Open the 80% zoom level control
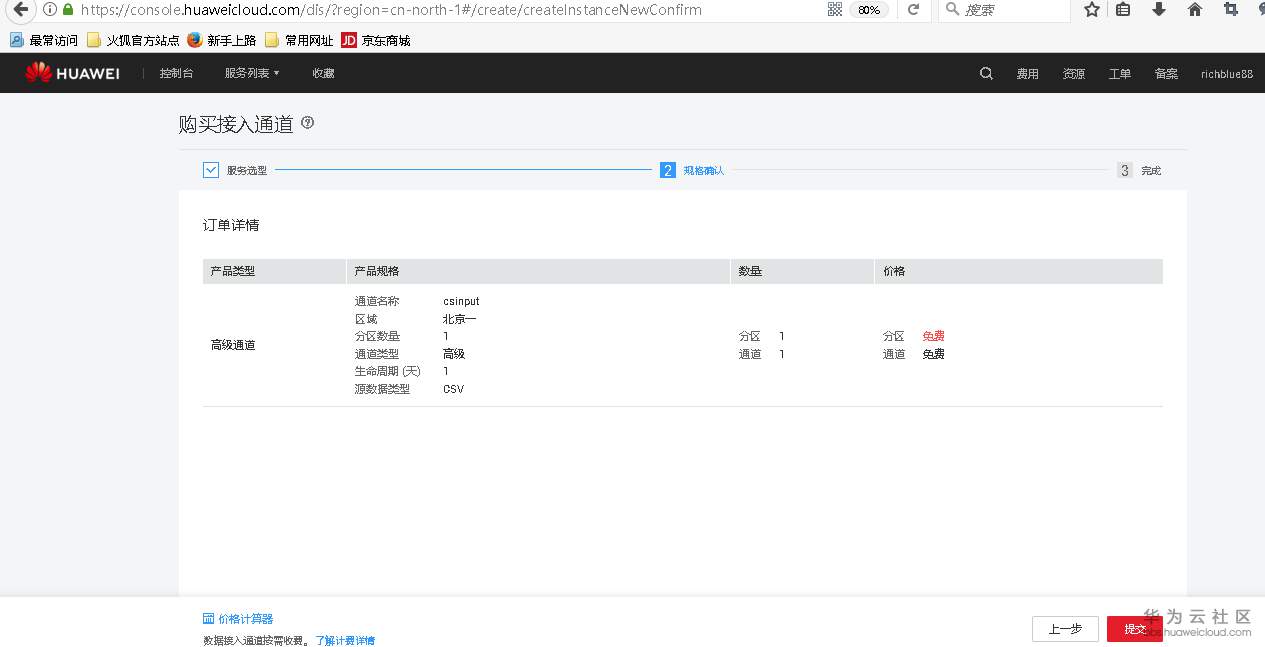The height and width of the screenshot is (647, 1265). coord(869,10)
